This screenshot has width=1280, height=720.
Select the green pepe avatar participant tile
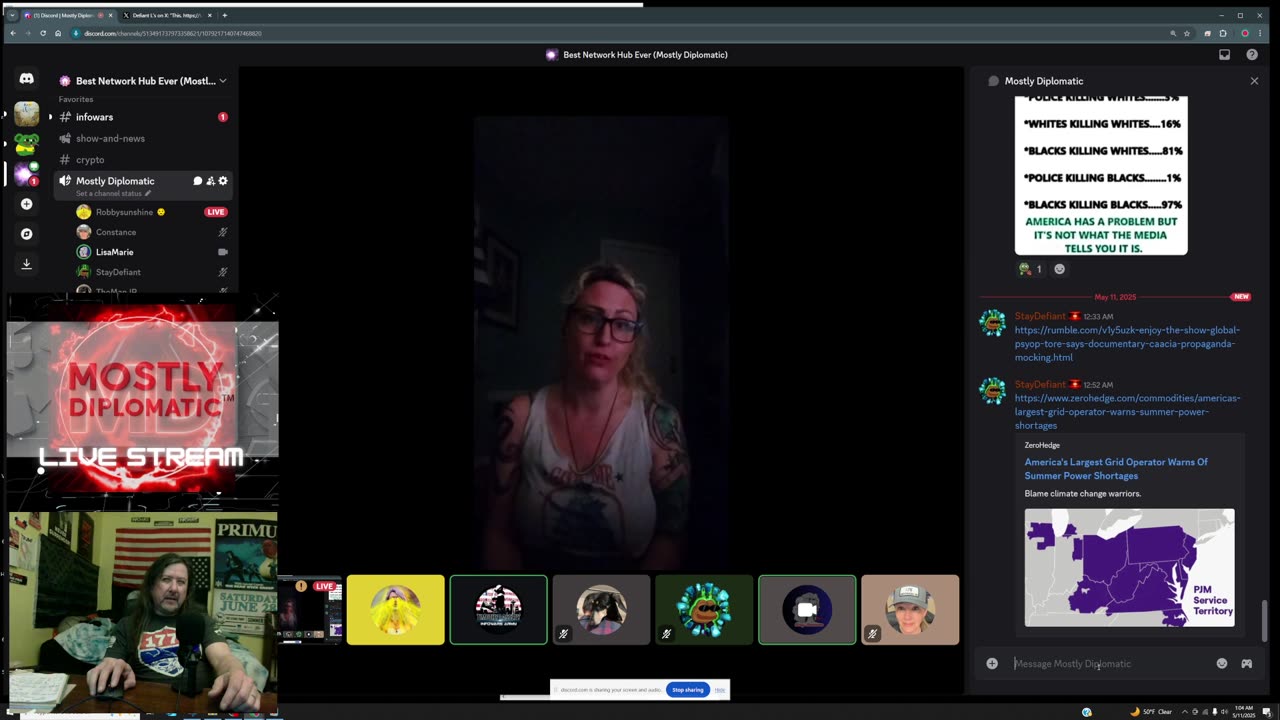pyautogui.click(x=704, y=609)
